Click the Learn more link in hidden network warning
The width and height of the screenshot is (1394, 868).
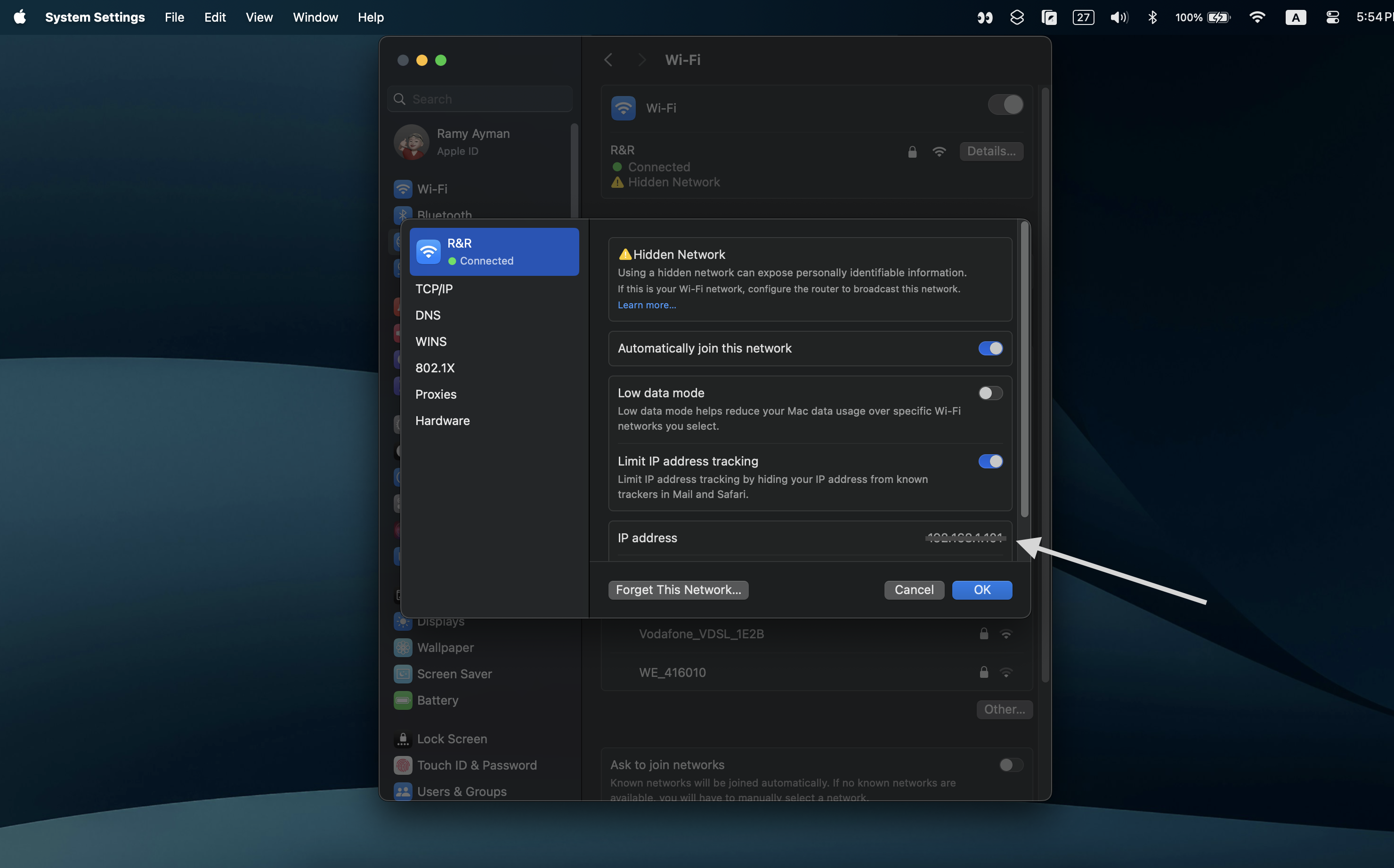[645, 304]
